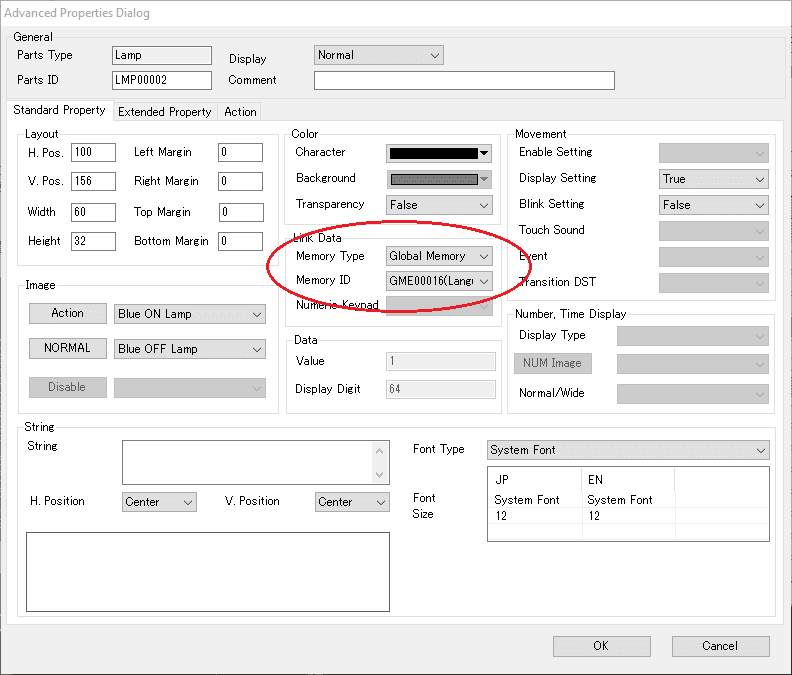The image size is (792, 675).
Task: Change the Display Setting dropdown
Action: (713, 179)
